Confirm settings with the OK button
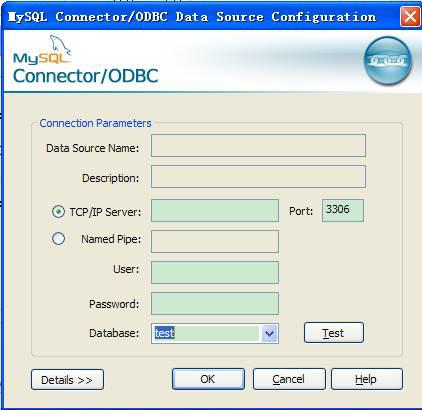Image resolution: width=422 pixels, height=410 pixels. click(208, 379)
